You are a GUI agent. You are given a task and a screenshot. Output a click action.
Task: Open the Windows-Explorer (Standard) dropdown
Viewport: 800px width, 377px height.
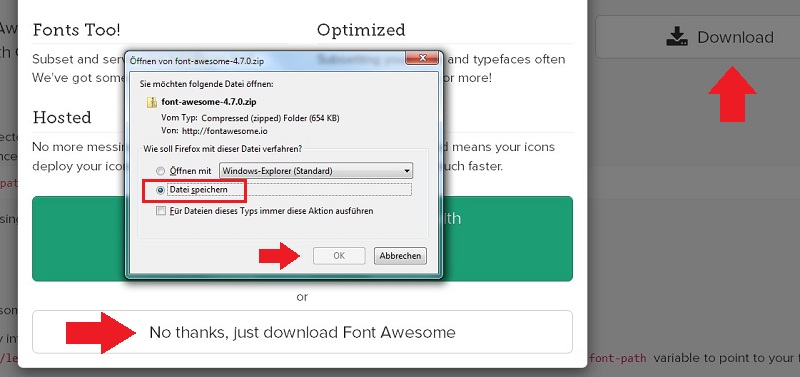click(316, 171)
